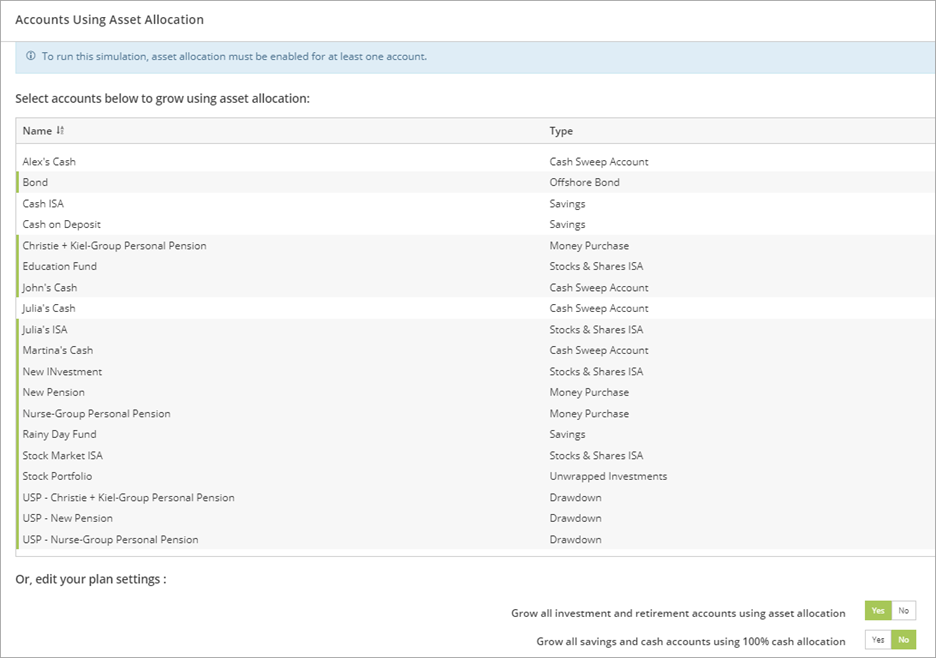Choose Christie + Kiel-Group Personal Pension
Image resolution: width=936 pixels, height=658 pixels.
click(x=114, y=245)
